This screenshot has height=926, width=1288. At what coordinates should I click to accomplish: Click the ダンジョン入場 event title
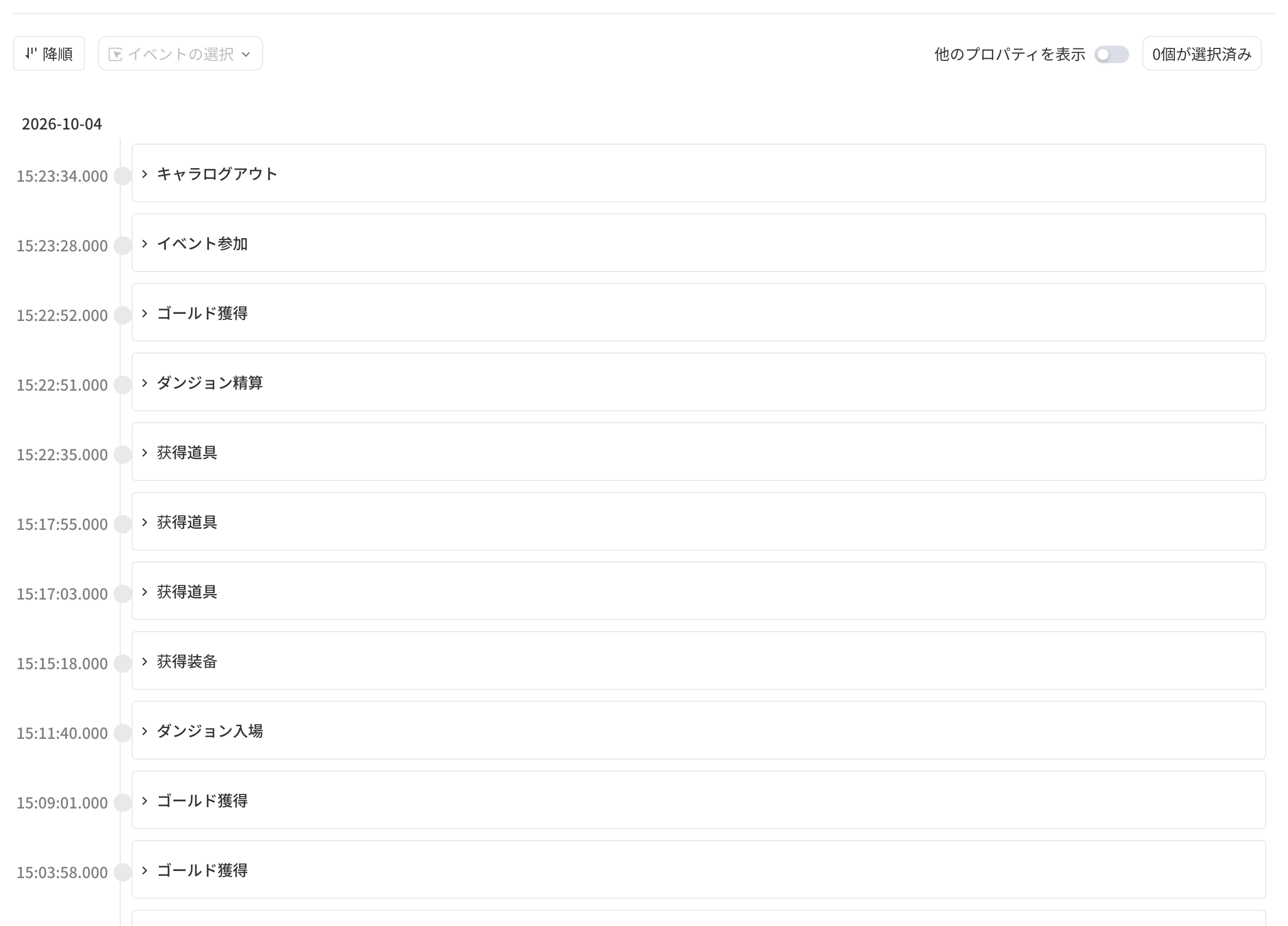click(209, 731)
